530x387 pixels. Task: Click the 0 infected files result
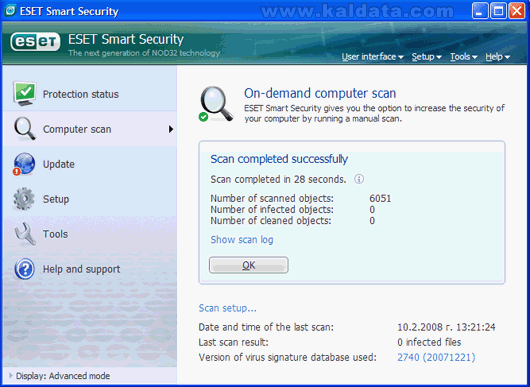click(x=429, y=342)
